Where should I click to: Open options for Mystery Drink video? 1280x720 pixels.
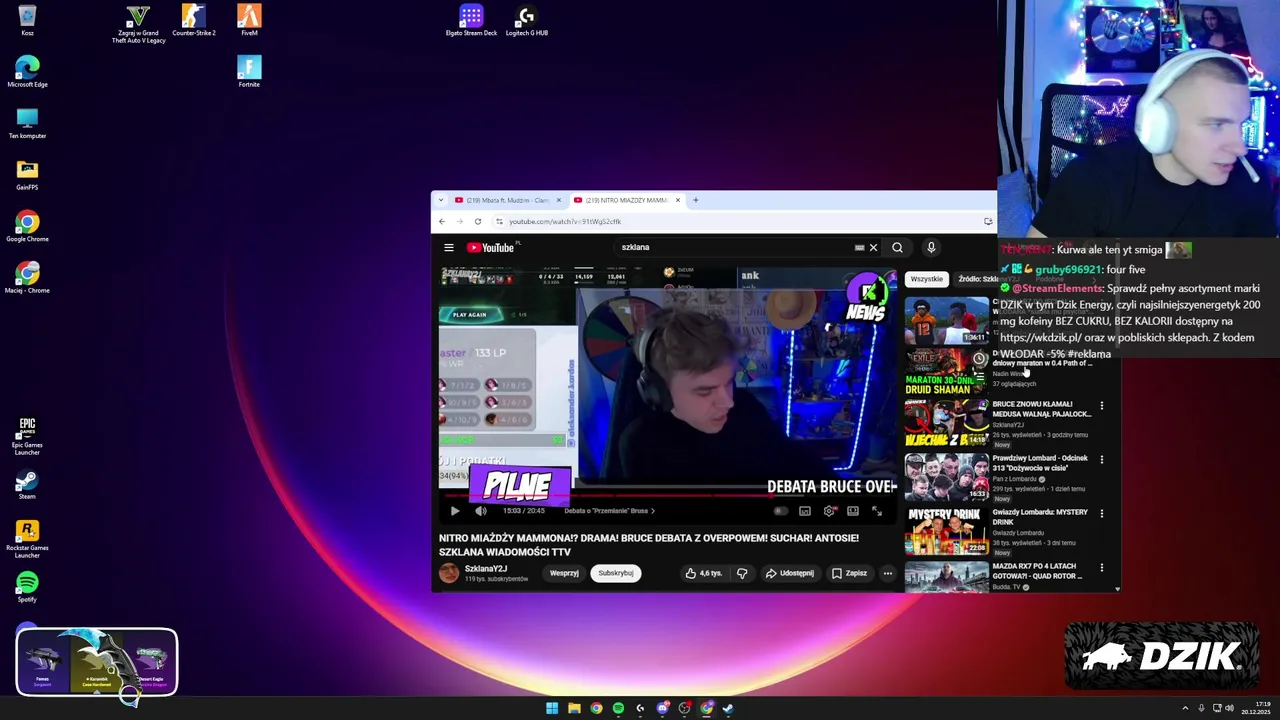click(1102, 513)
